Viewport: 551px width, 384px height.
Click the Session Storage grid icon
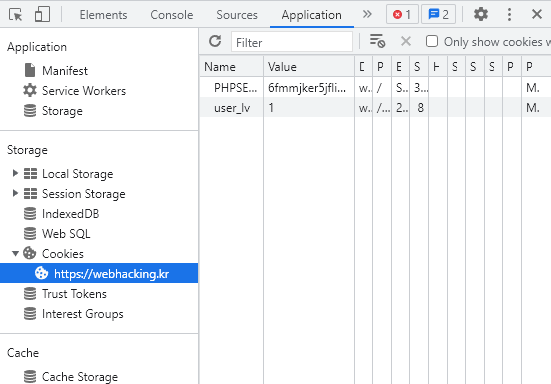pos(30,194)
